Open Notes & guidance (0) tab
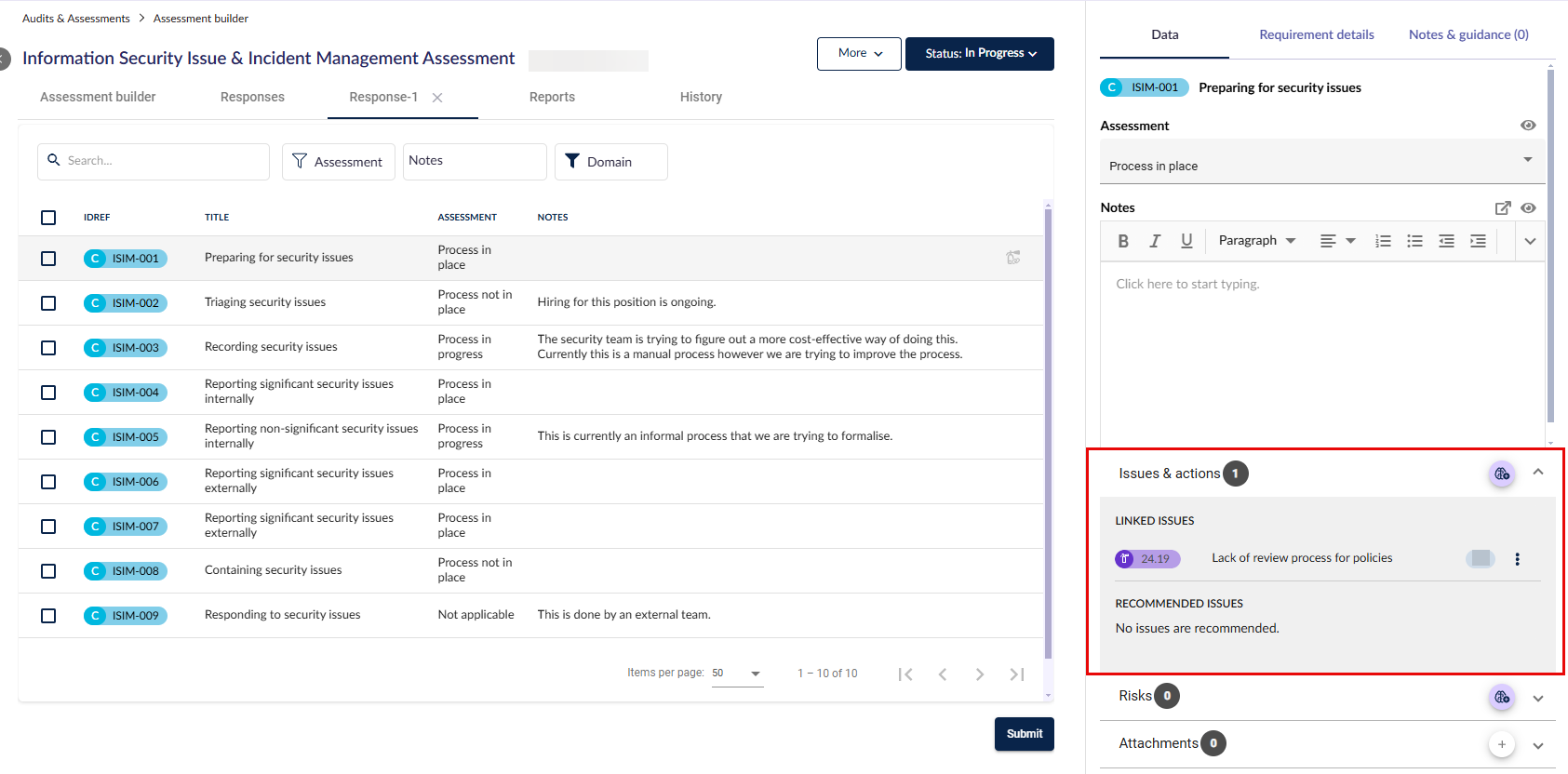This screenshot has height=774, width=1568. [1468, 35]
